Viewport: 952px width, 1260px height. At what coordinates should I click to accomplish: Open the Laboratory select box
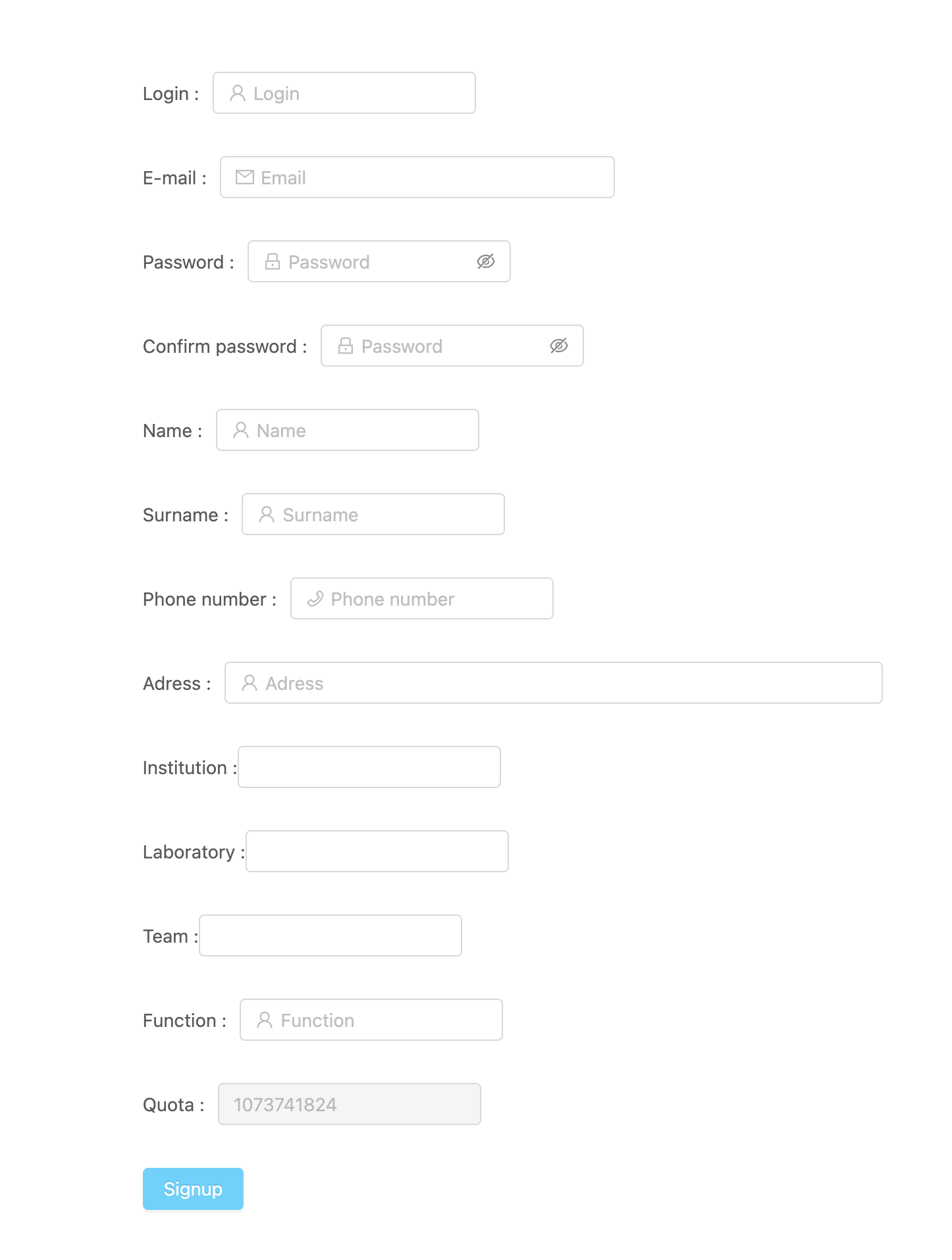(377, 851)
